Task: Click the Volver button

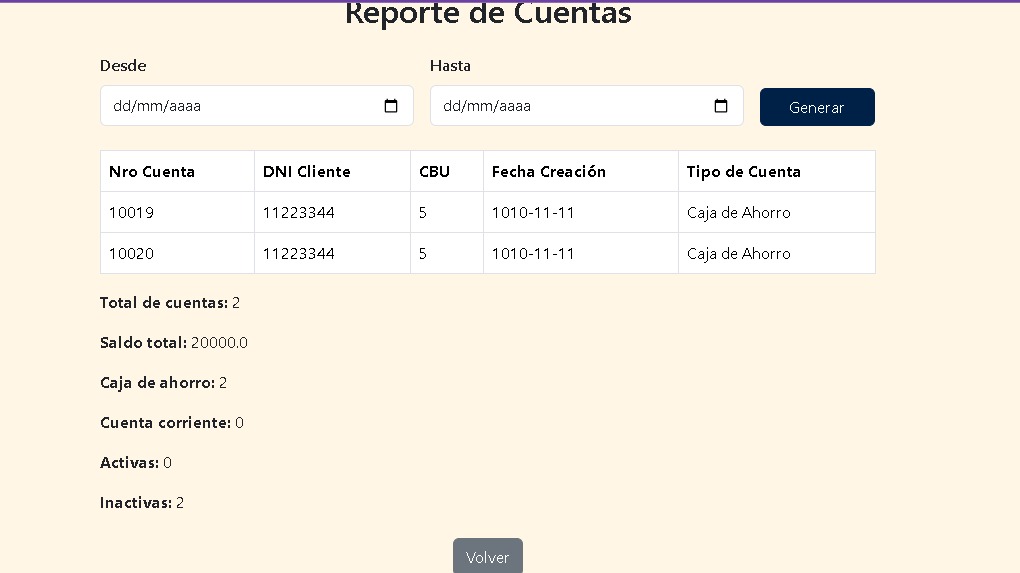Action: point(487,557)
